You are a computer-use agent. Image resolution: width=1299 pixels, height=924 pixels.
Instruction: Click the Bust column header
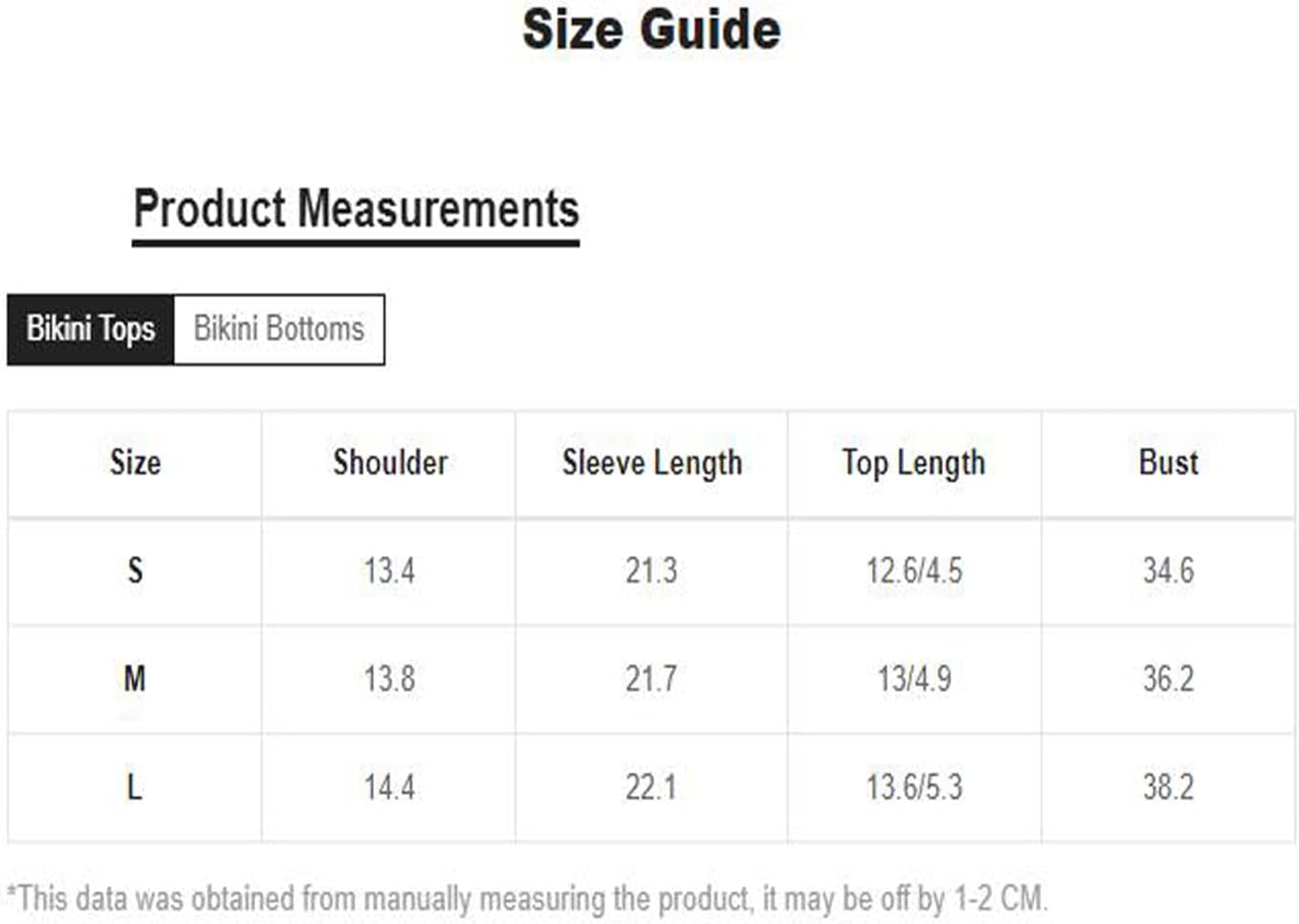(1168, 463)
